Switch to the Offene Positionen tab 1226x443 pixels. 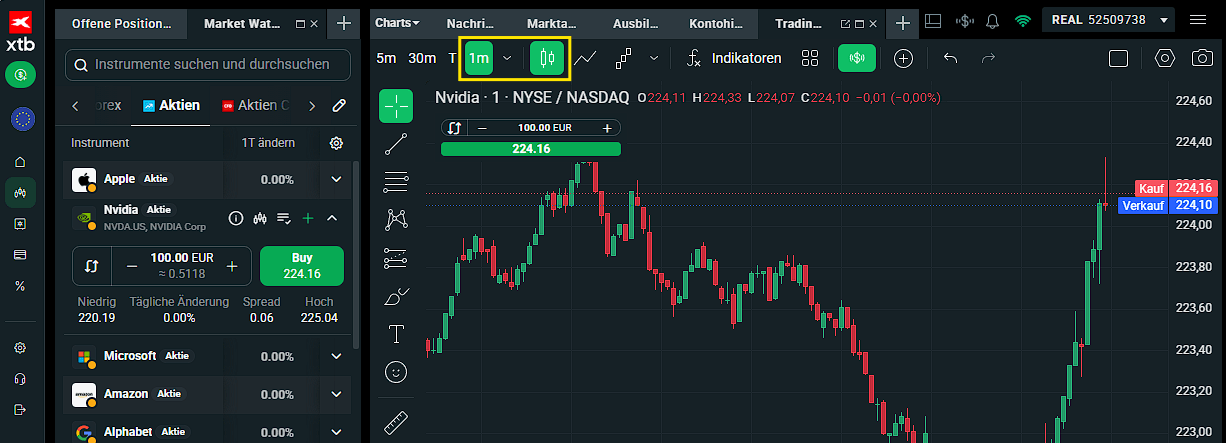point(121,22)
